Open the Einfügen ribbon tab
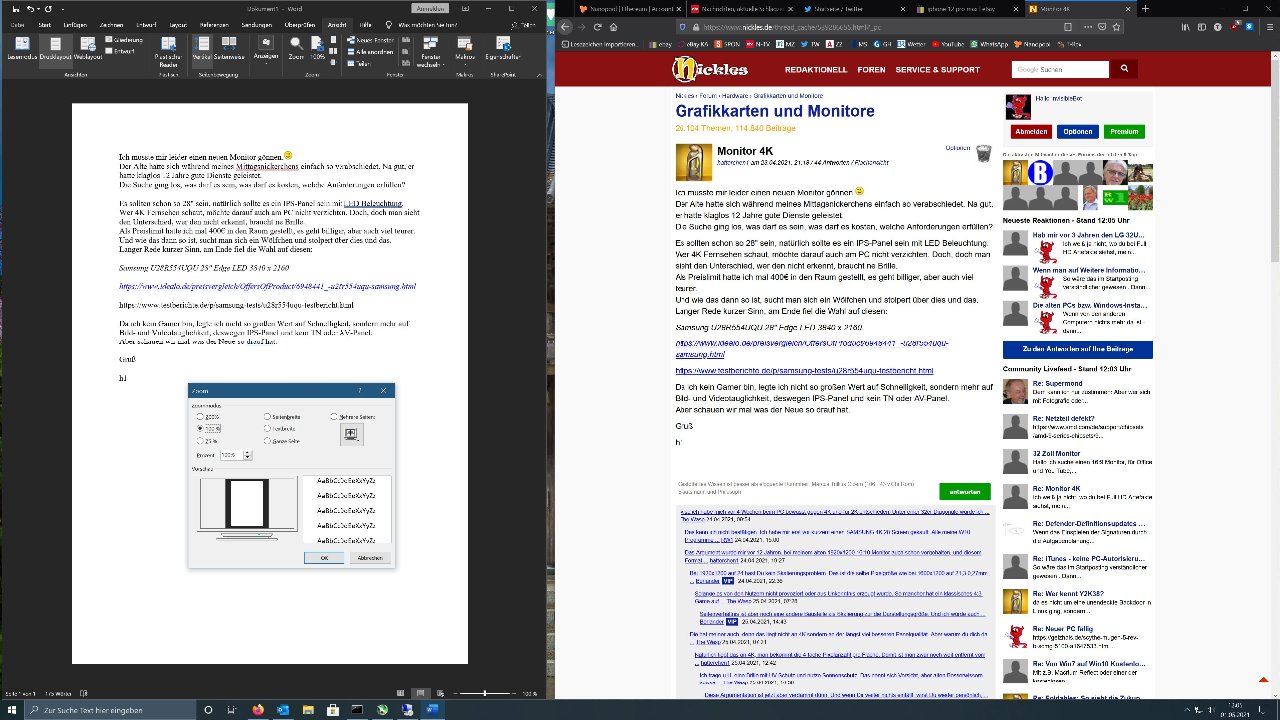This screenshot has height=720, width=1280. click(x=74, y=23)
